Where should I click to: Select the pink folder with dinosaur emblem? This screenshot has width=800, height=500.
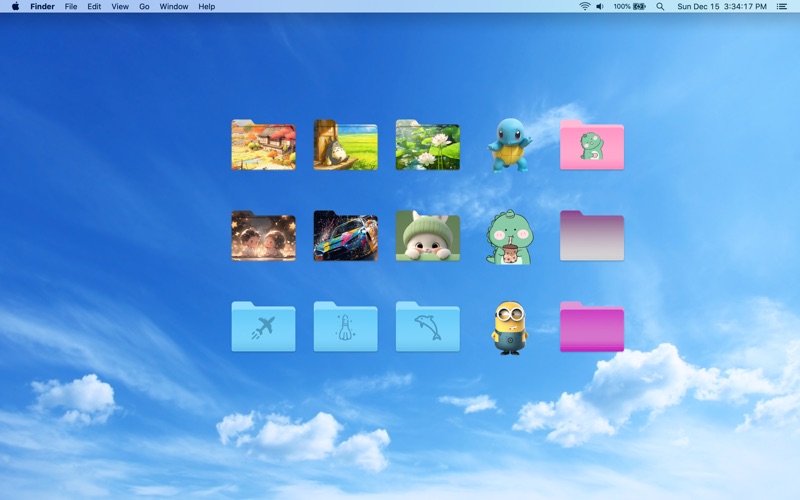[591, 146]
